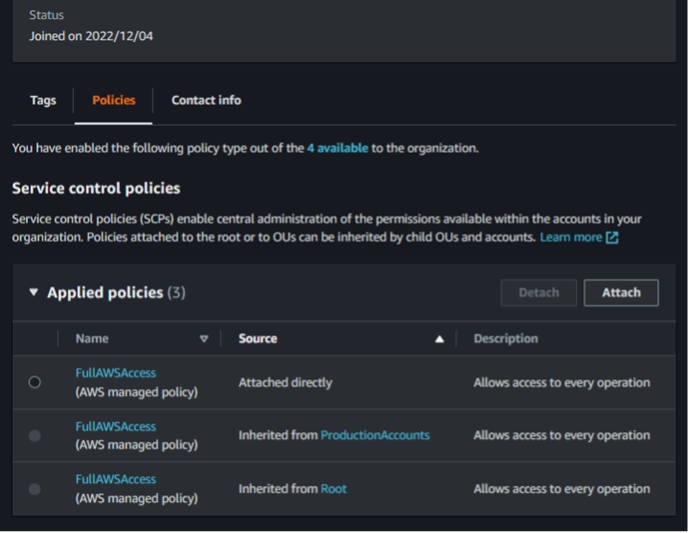
Task: Click the Name column sort arrow
Action: tap(204, 339)
